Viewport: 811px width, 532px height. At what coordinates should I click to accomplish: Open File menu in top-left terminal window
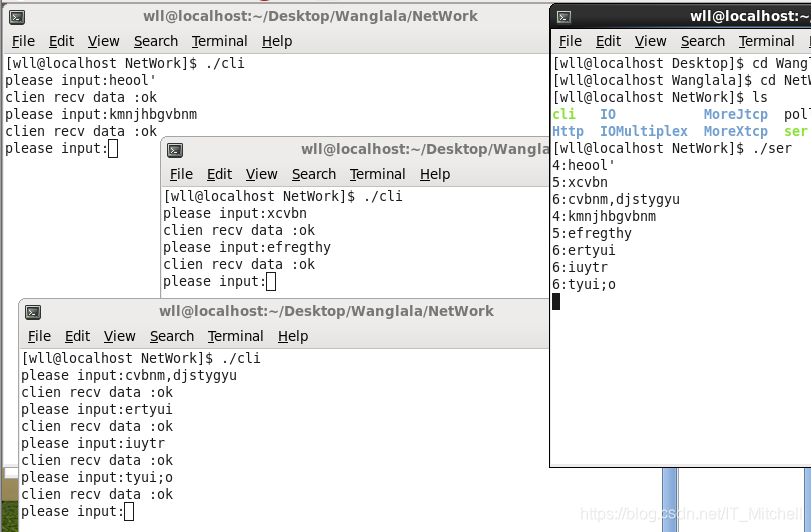click(x=23, y=41)
